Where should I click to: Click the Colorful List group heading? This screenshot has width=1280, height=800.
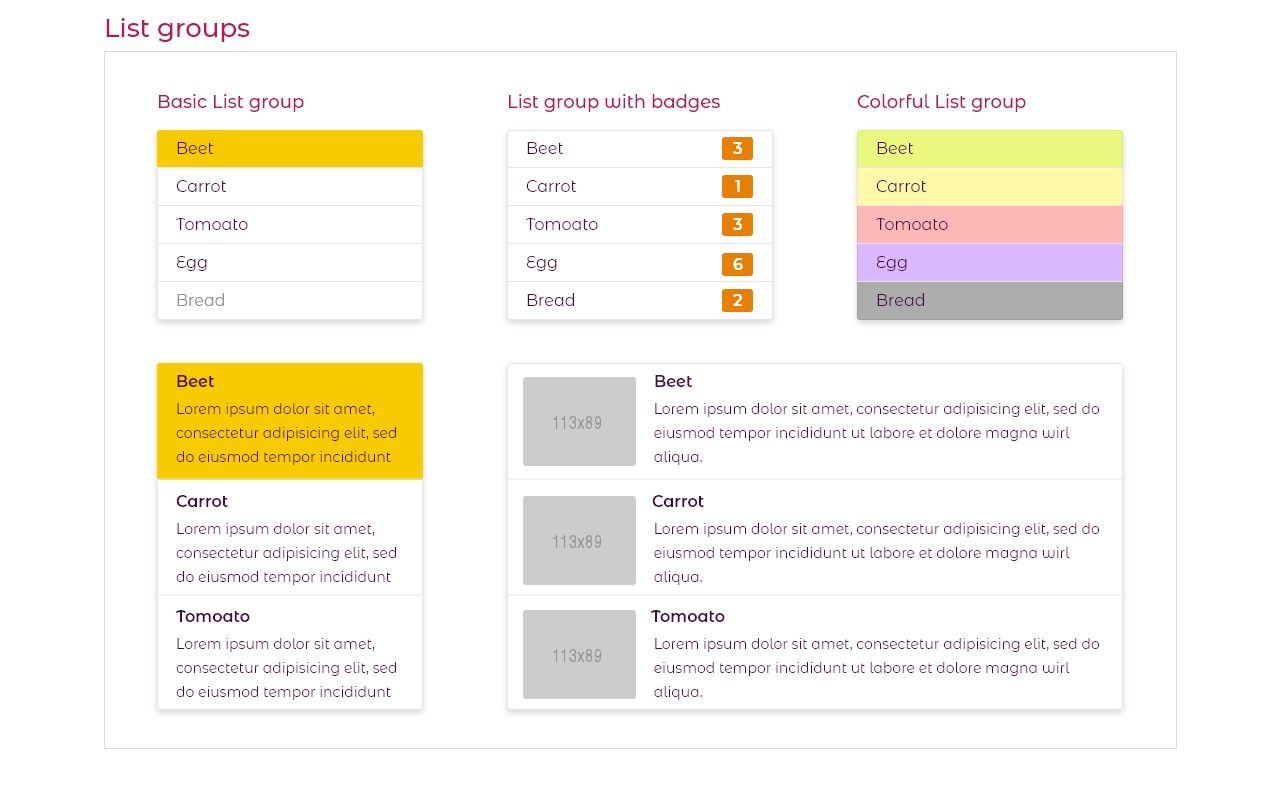click(941, 101)
